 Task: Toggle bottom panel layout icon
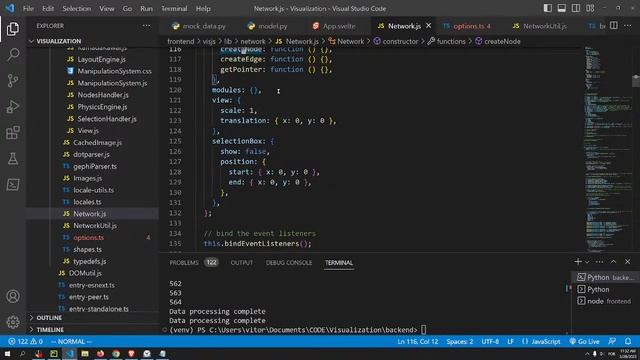tap(562, 8)
